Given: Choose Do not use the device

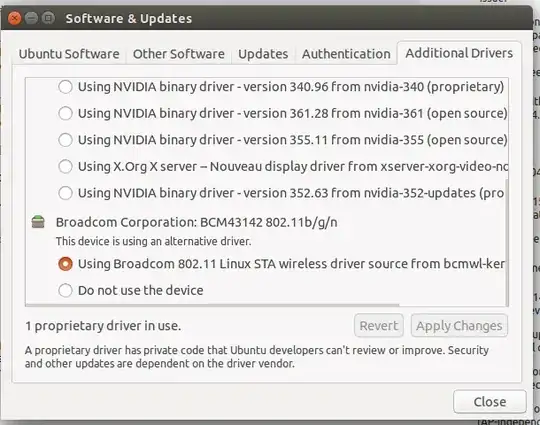Looking at the screenshot, I should coord(65,290).
